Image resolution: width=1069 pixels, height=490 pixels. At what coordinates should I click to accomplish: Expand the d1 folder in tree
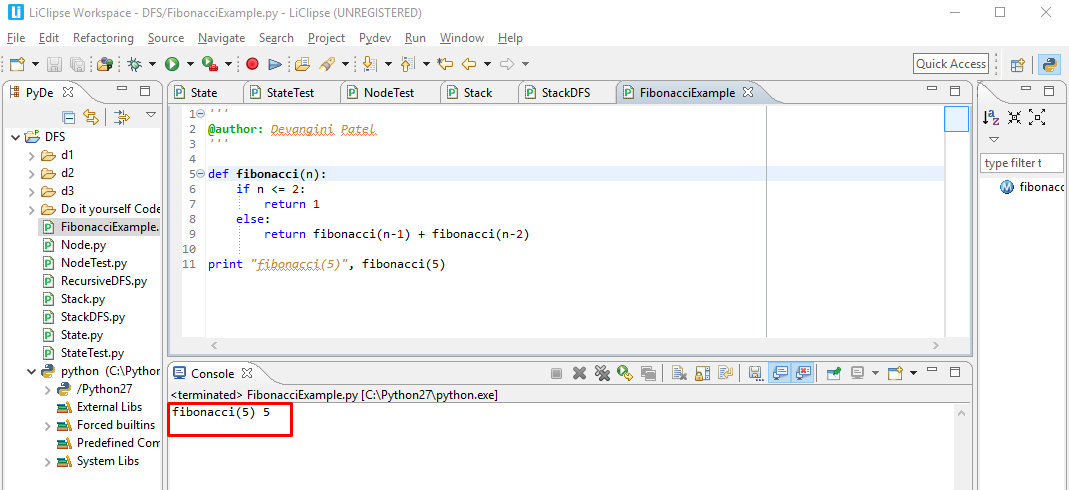(31, 155)
